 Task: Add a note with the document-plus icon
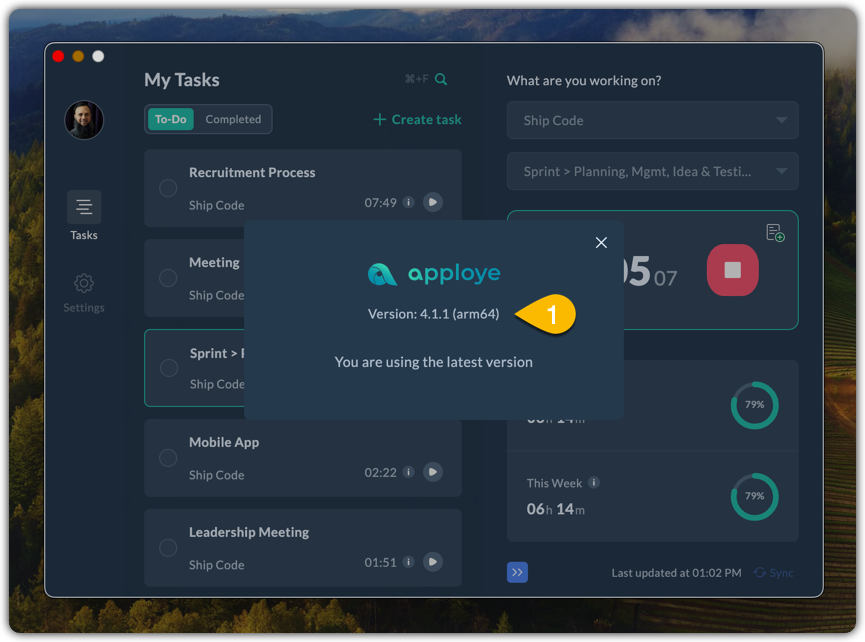point(775,233)
